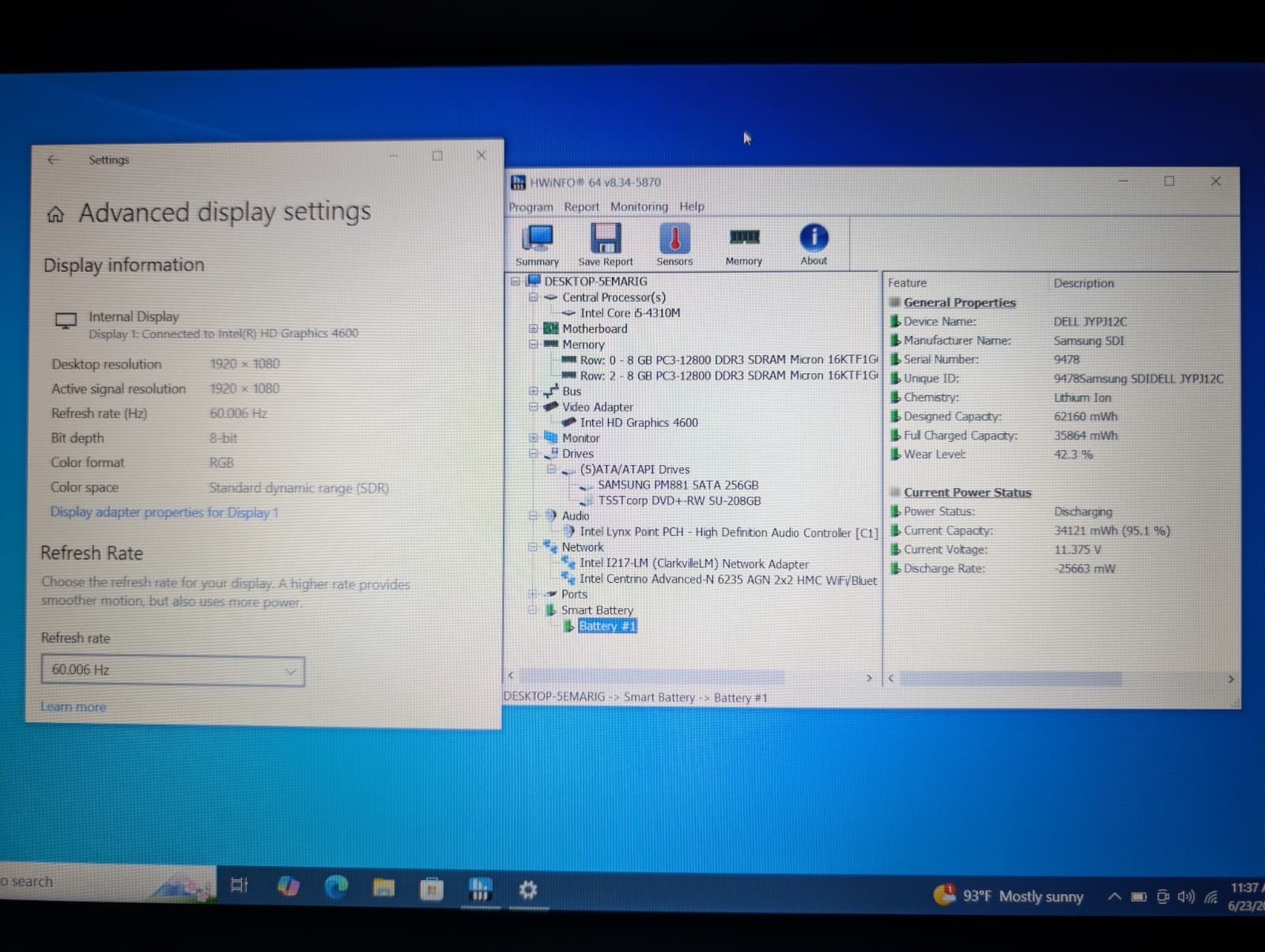Open the Copilot taskbar icon
This screenshot has width=1265, height=952.
[x=288, y=886]
